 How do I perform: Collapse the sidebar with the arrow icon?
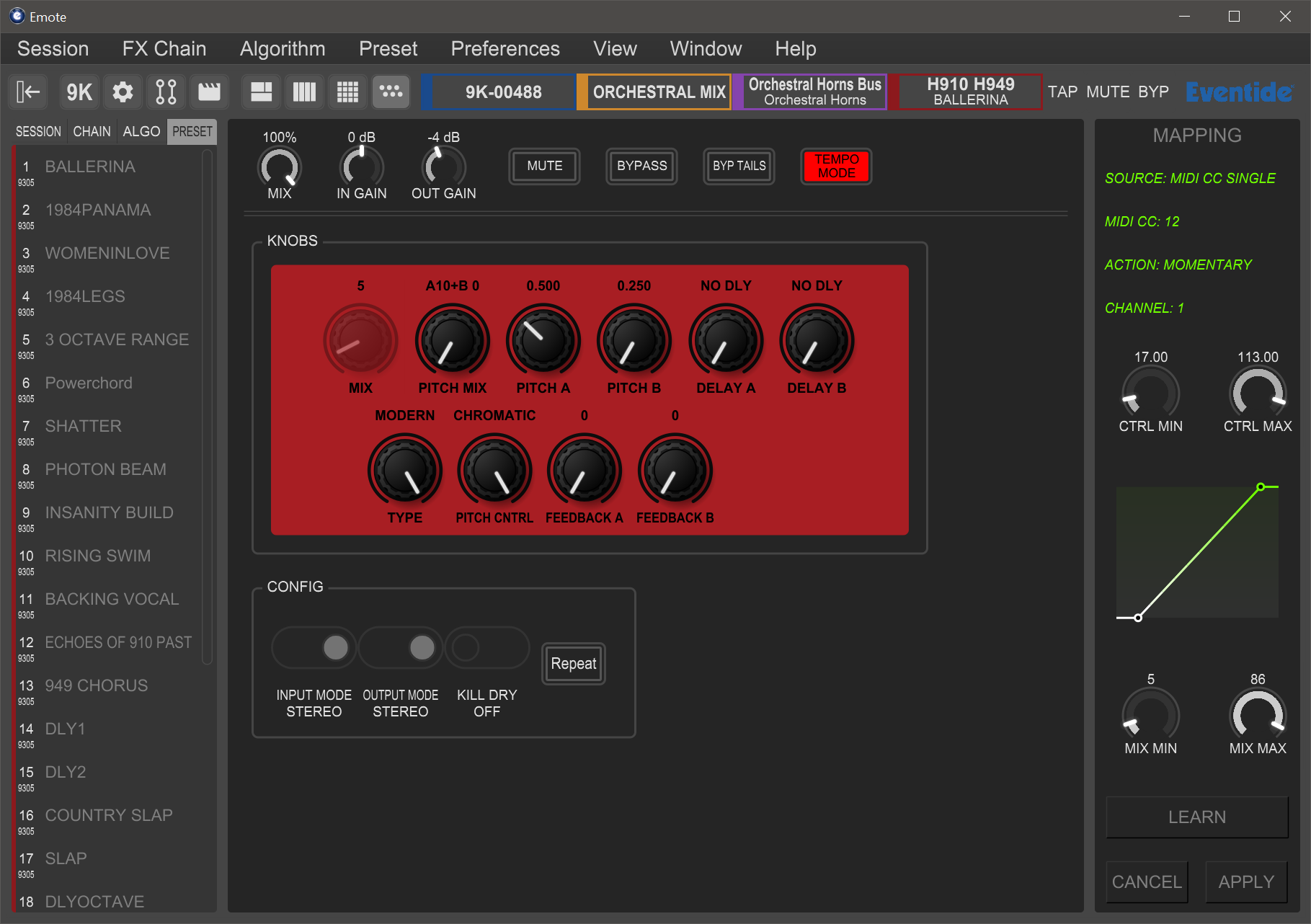[x=28, y=92]
